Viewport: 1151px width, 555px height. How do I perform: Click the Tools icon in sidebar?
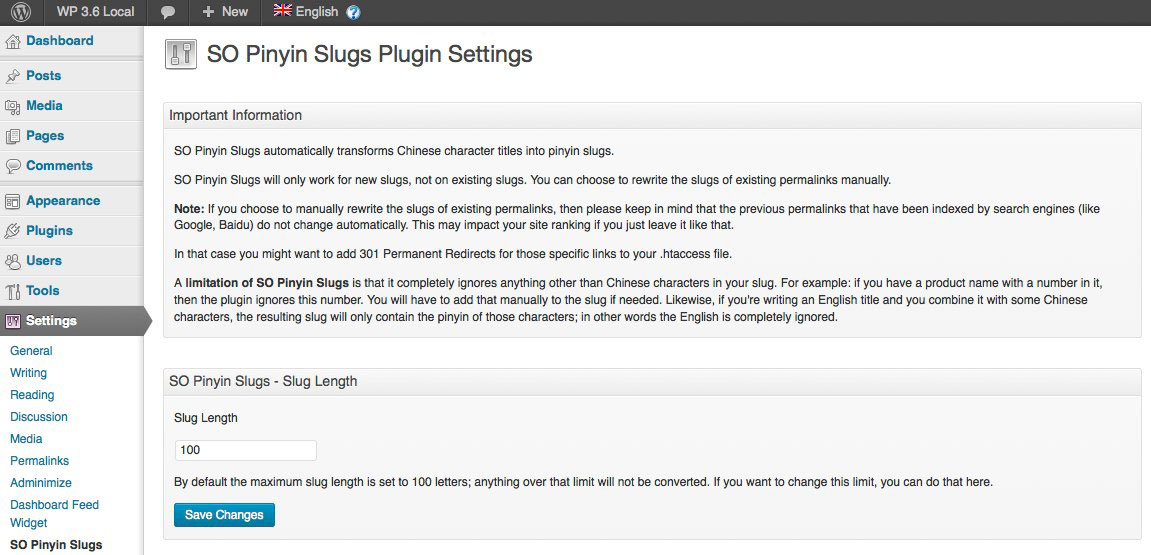pos(13,291)
